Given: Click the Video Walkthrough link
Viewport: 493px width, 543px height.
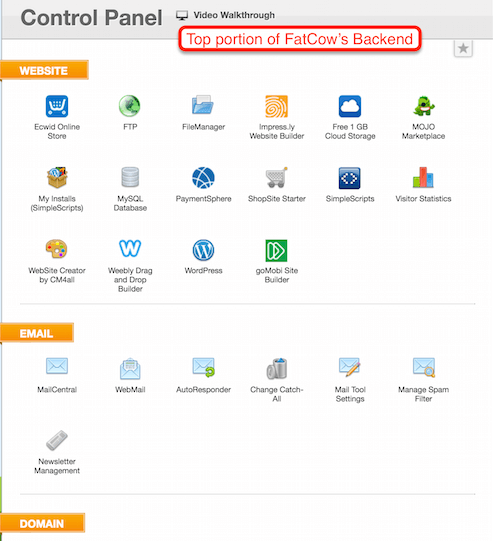Looking at the screenshot, I should pyautogui.click(x=234, y=15).
